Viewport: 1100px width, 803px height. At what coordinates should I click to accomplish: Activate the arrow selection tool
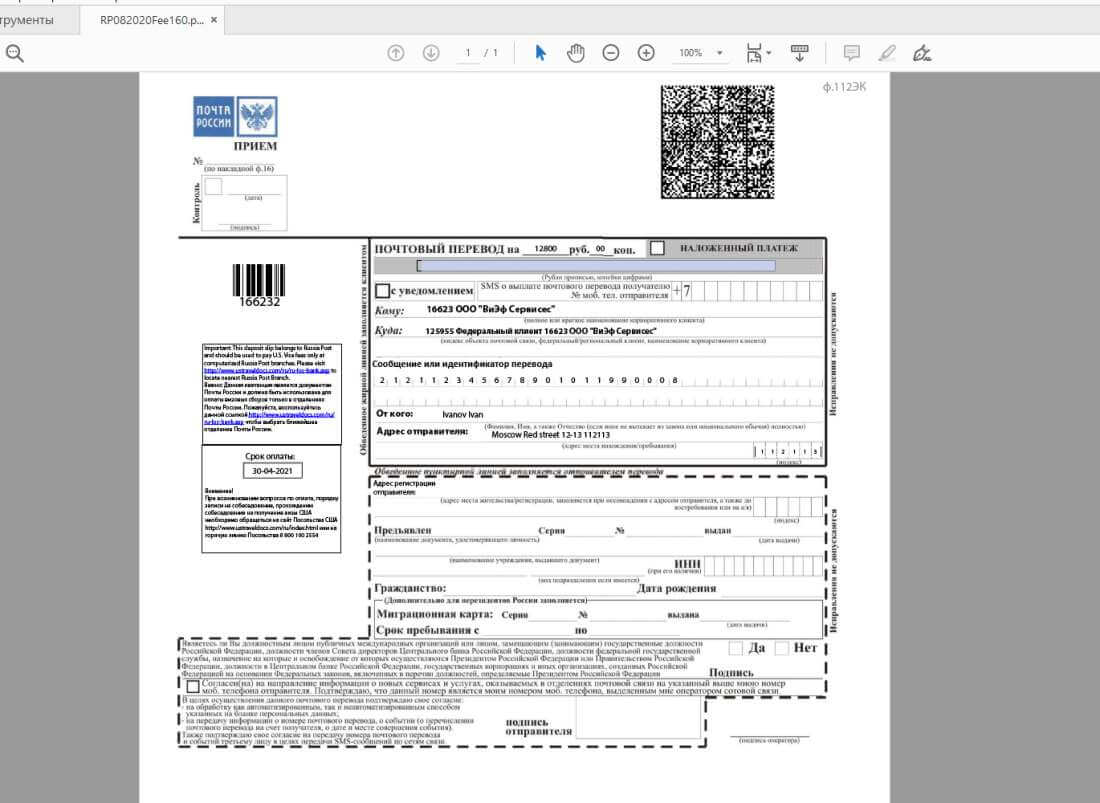pos(540,53)
